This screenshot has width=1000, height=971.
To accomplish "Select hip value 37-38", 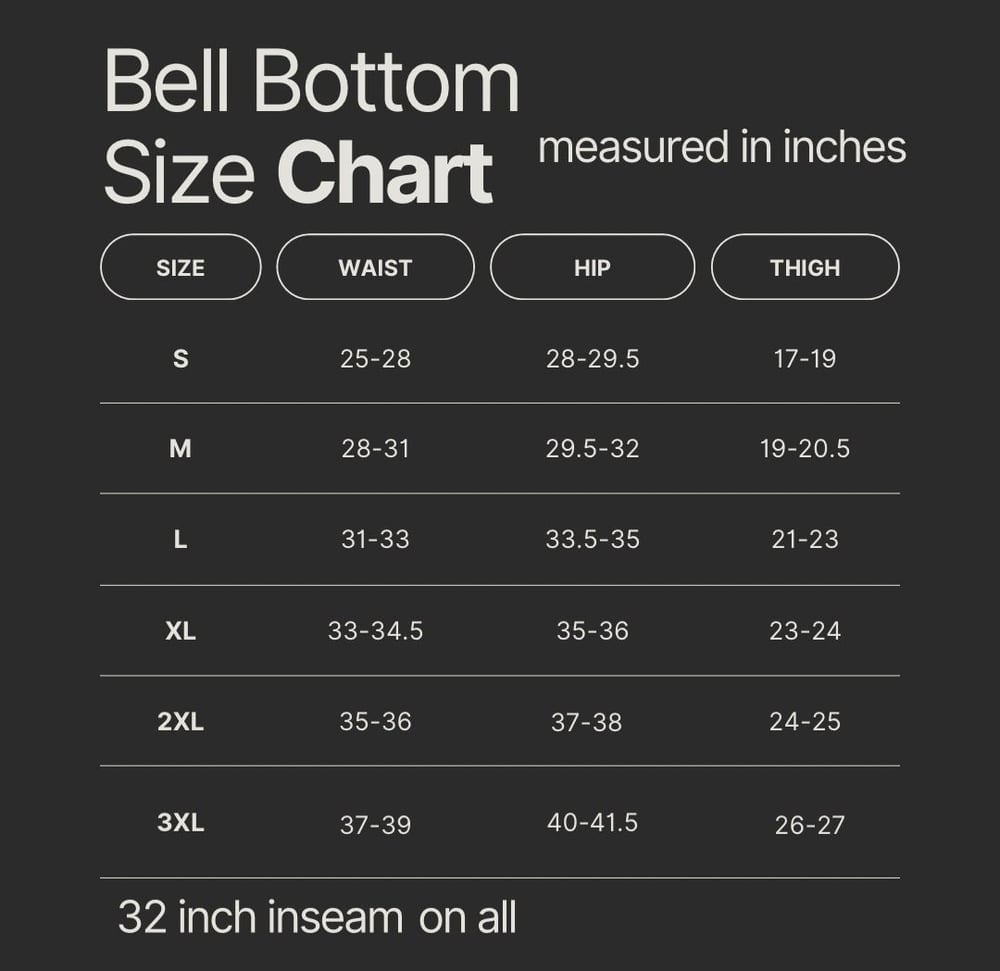I will pos(586,722).
